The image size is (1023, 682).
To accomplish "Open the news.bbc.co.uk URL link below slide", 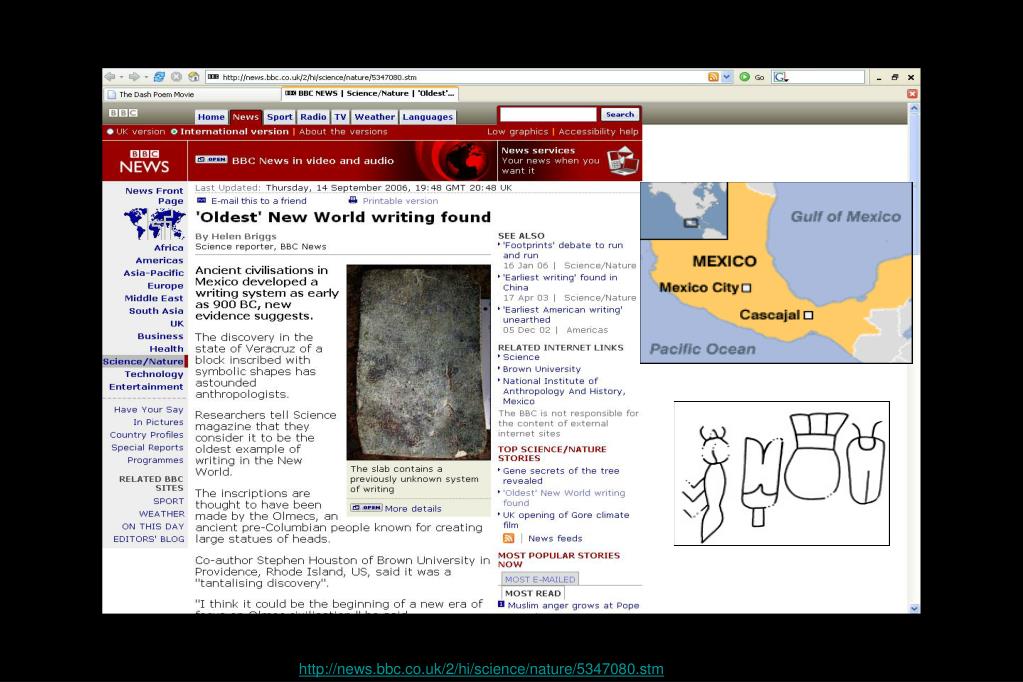I will coord(481,669).
